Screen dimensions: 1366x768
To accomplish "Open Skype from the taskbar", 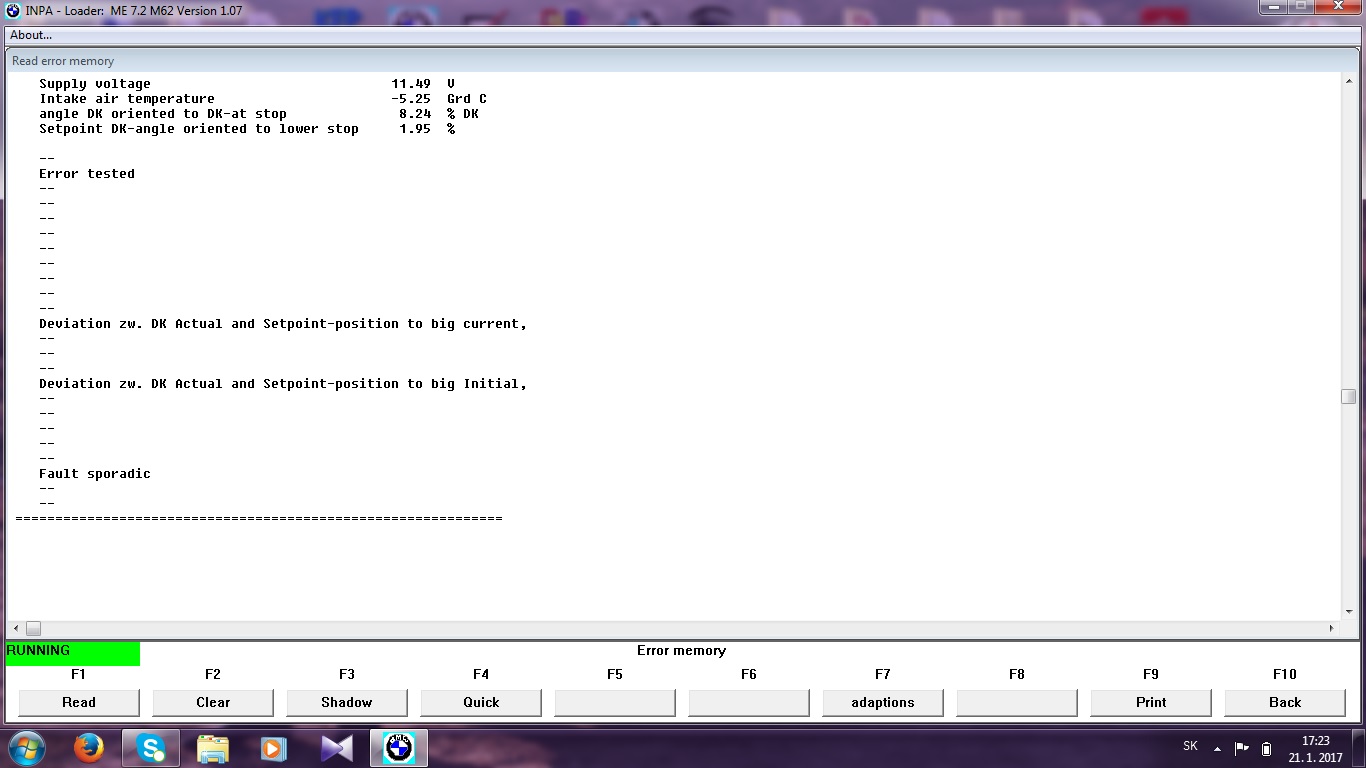I will pos(151,748).
